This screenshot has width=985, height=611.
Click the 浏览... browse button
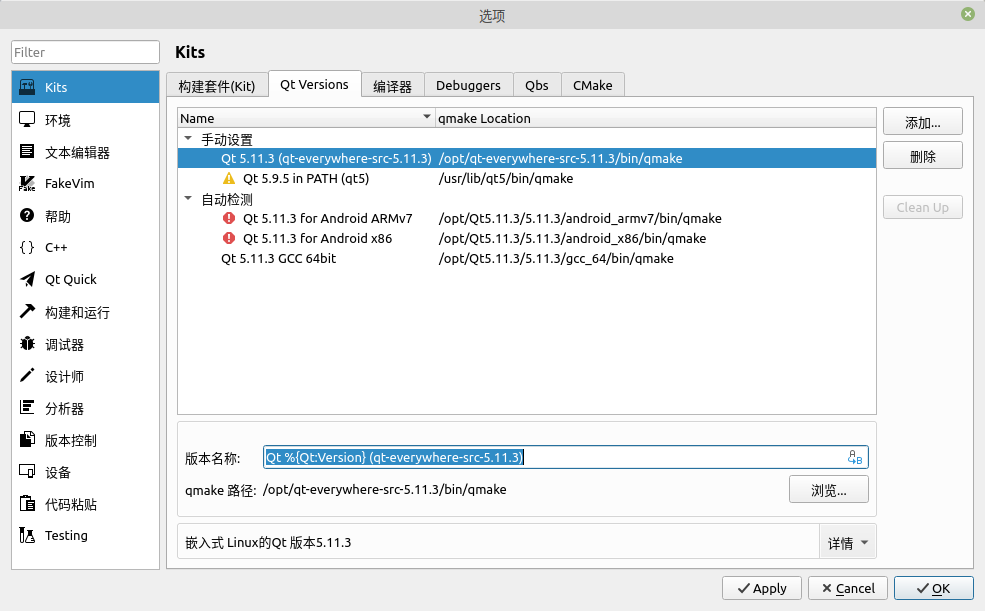tap(829, 489)
